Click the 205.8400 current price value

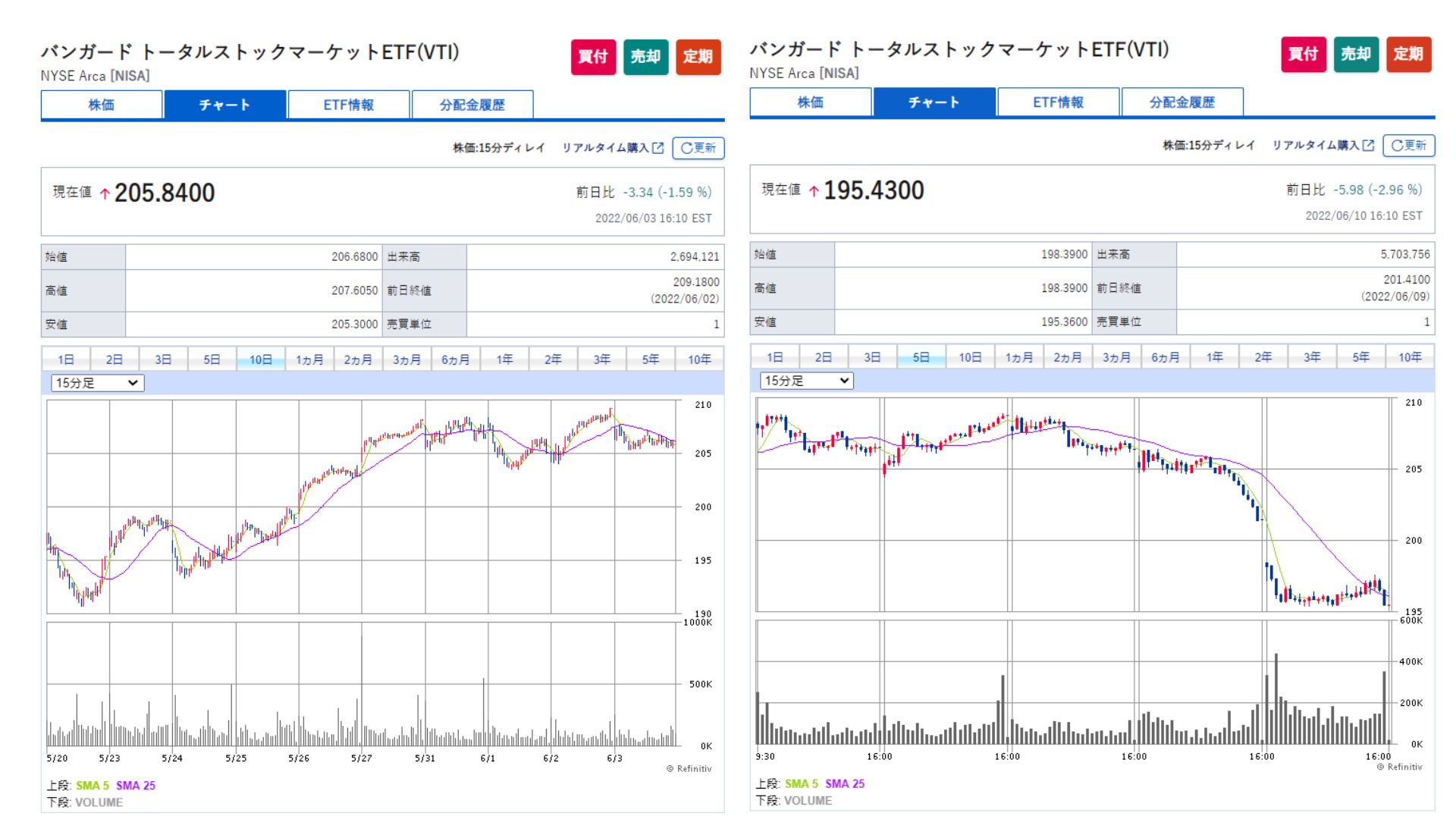click(165, 193)
